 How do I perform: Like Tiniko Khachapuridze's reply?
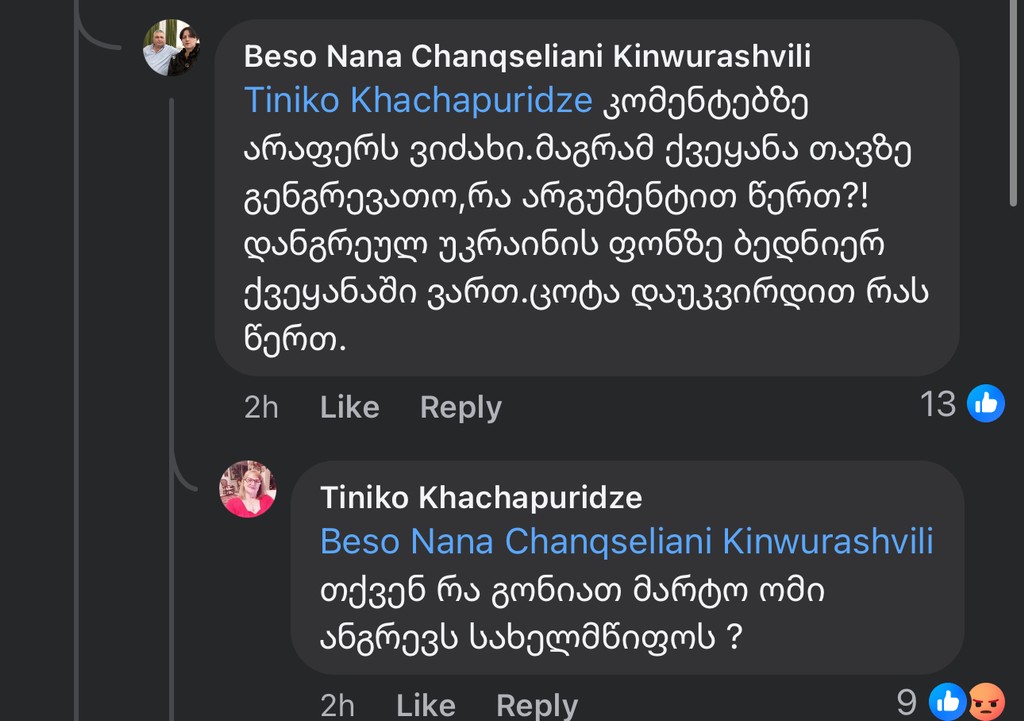point(425,705)
